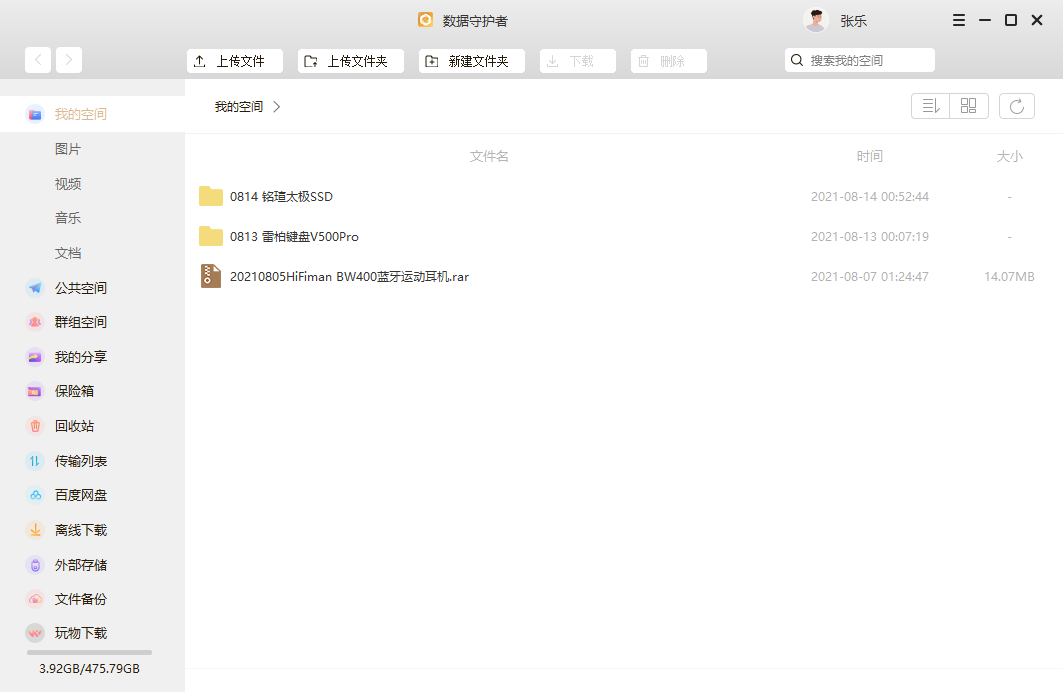Click the forward navigation arrow
This screenshot has width=1063, height=692.
(68, 60)
